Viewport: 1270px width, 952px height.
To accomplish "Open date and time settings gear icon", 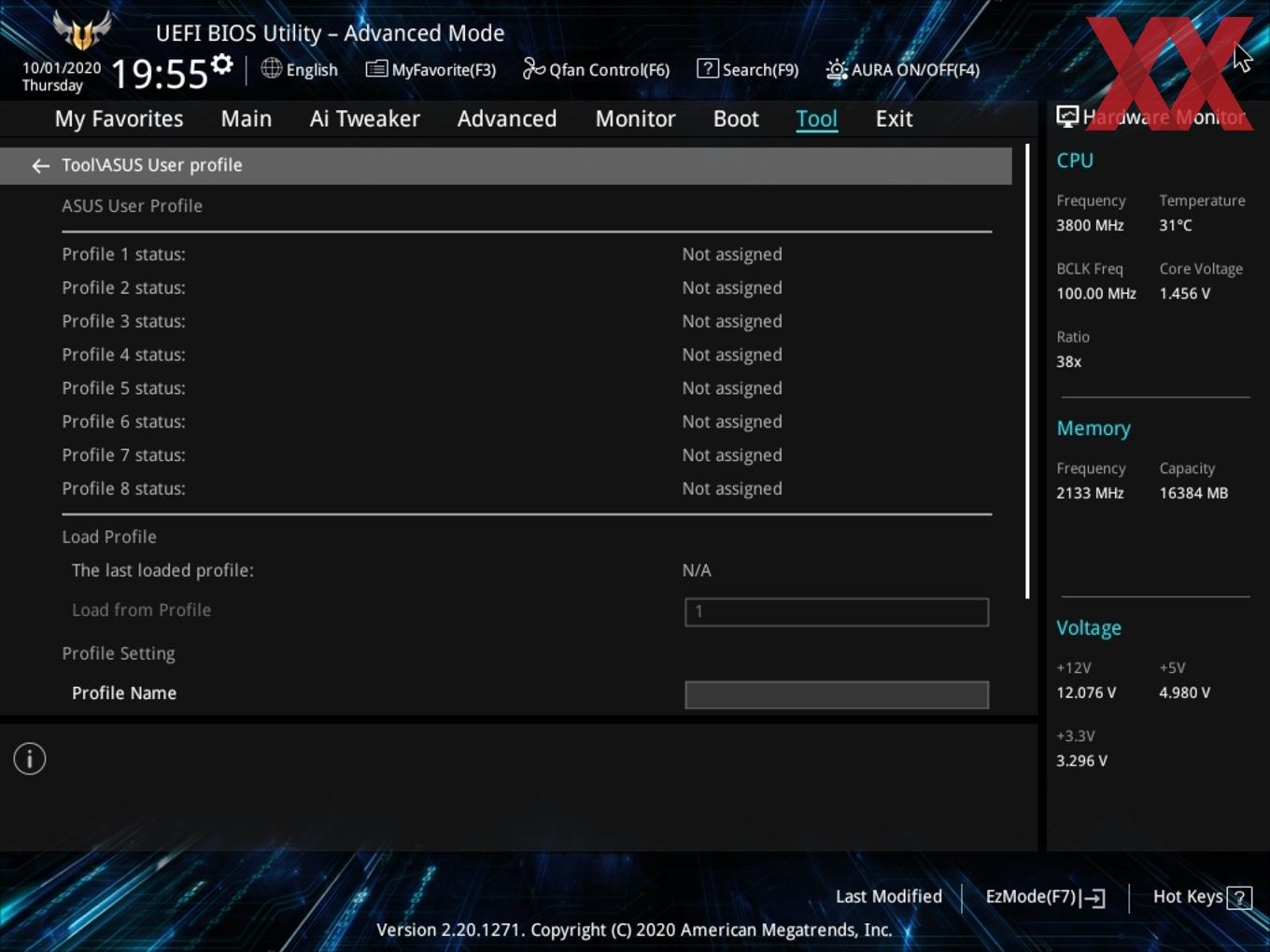I will click(221, 64).
